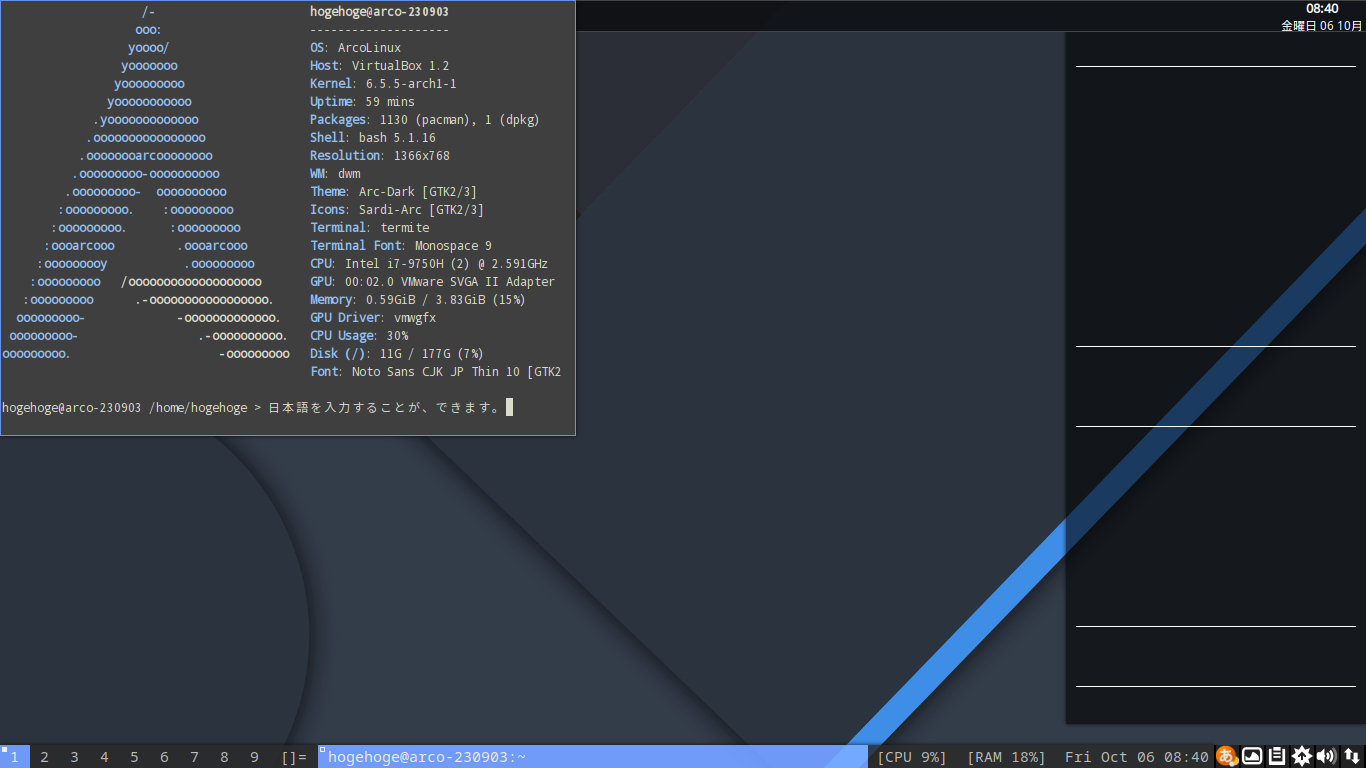
Task: Click the hogehoge@arco-230903 header in terminal output
Action: click(379, 11)
